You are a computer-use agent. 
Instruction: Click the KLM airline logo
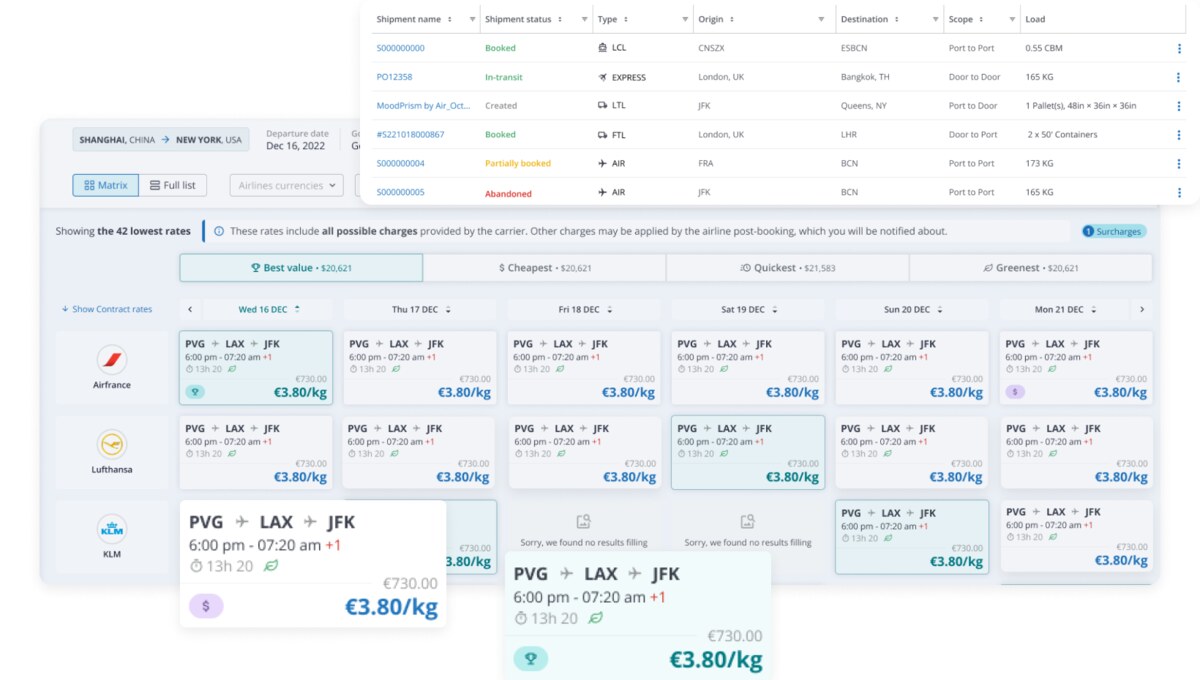[x=111, y=529]
